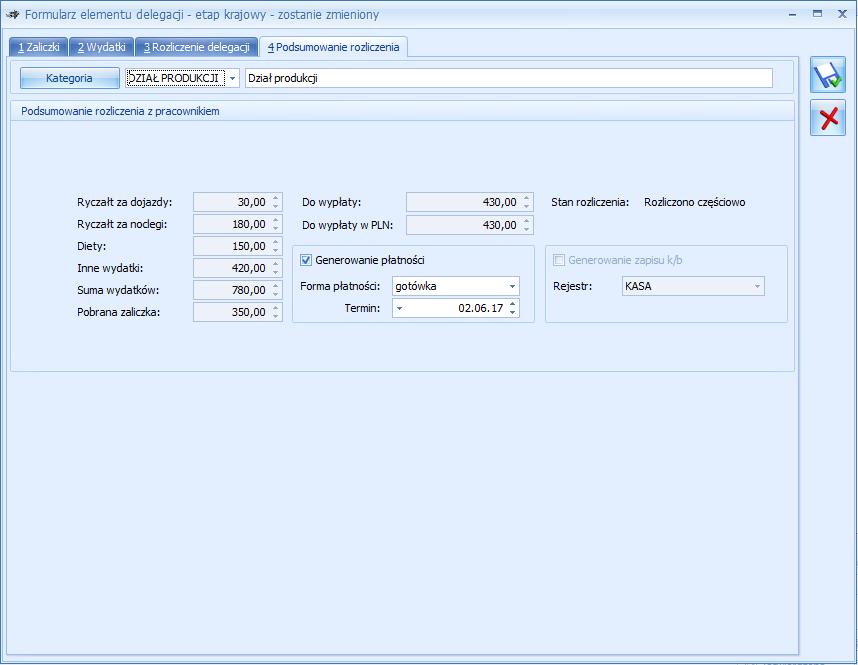The width and height of the screenshot is (858, 665).
Task: Decrease Ryczałt za noclegi with down arrow
Action: click(276, 228)
